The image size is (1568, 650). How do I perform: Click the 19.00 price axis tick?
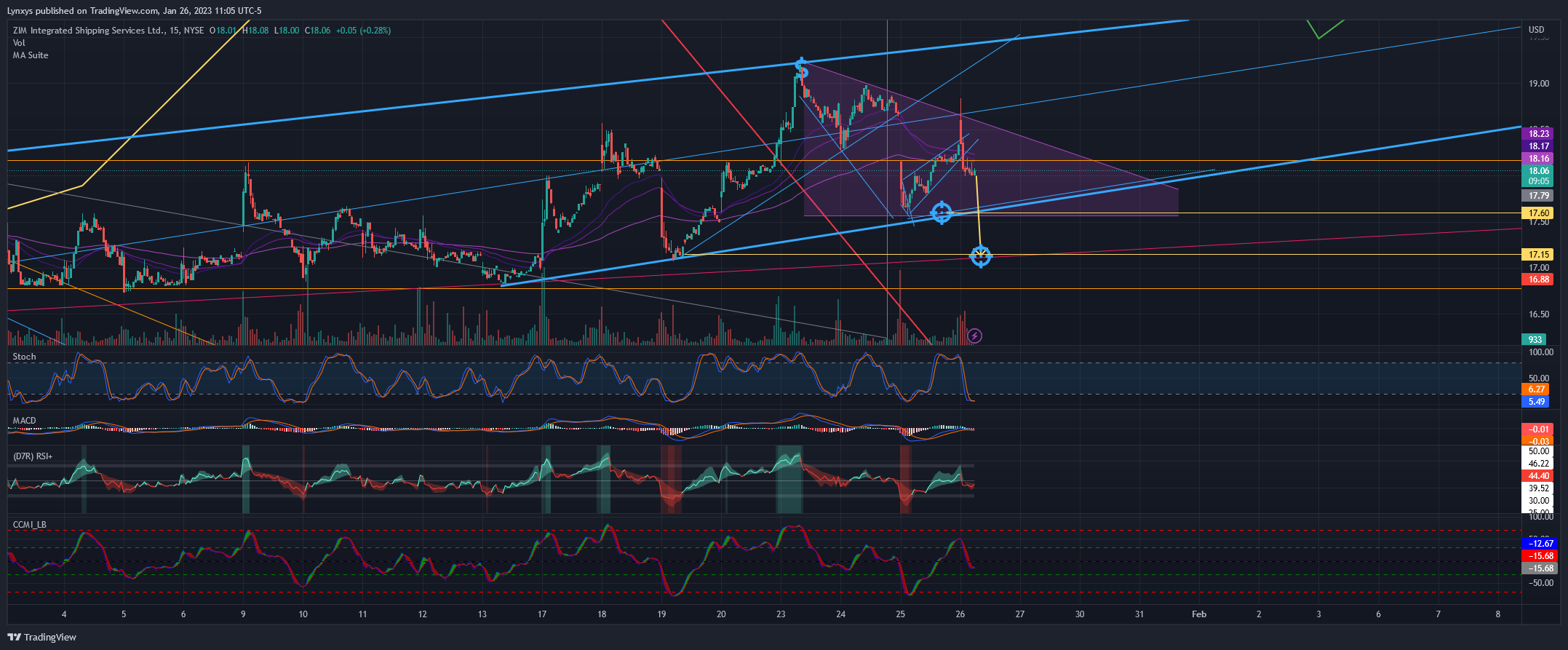coord(1539,84)
